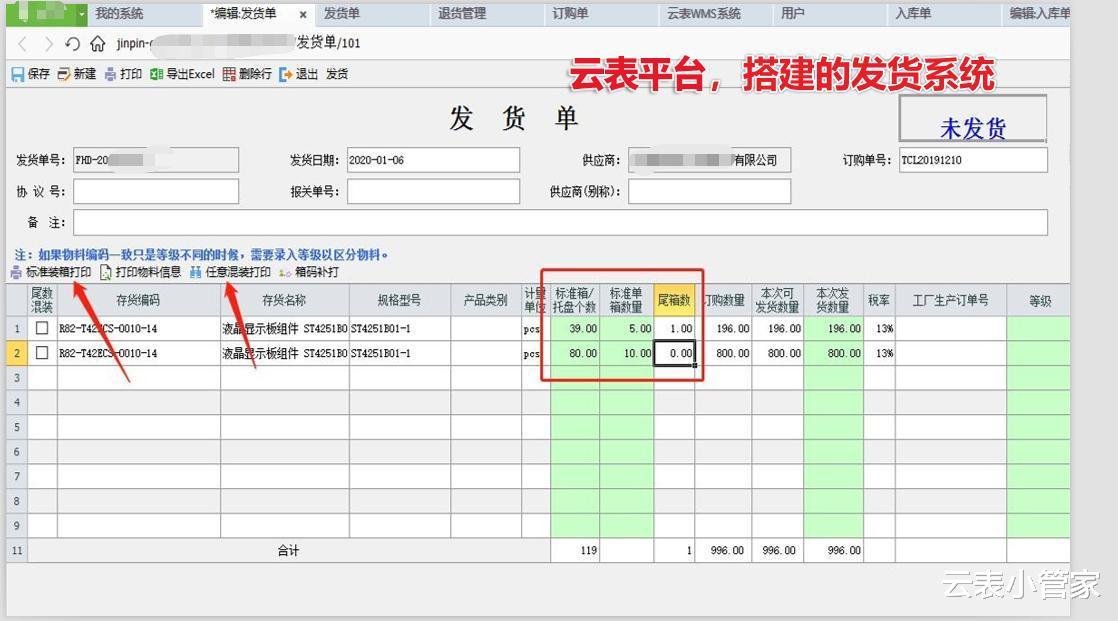Screen dimensions: 1118x621
Task: Tick 尾数混装 checkbox in row 1
Action: pos(42,328)
